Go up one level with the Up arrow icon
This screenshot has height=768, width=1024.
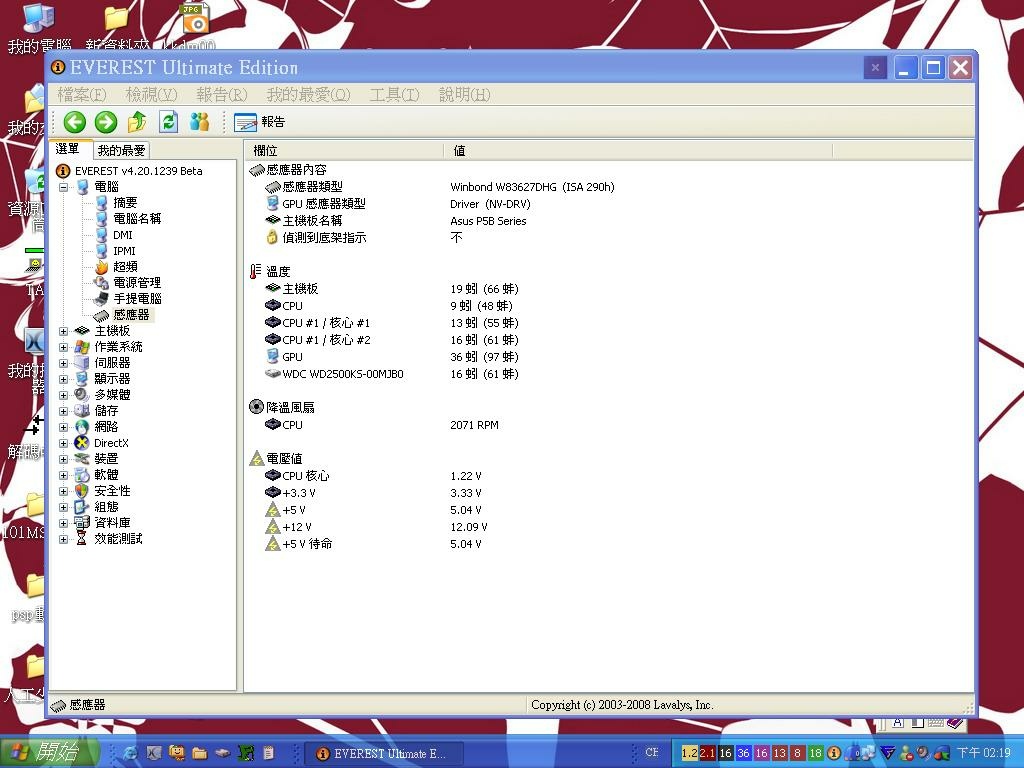point(137,121)
